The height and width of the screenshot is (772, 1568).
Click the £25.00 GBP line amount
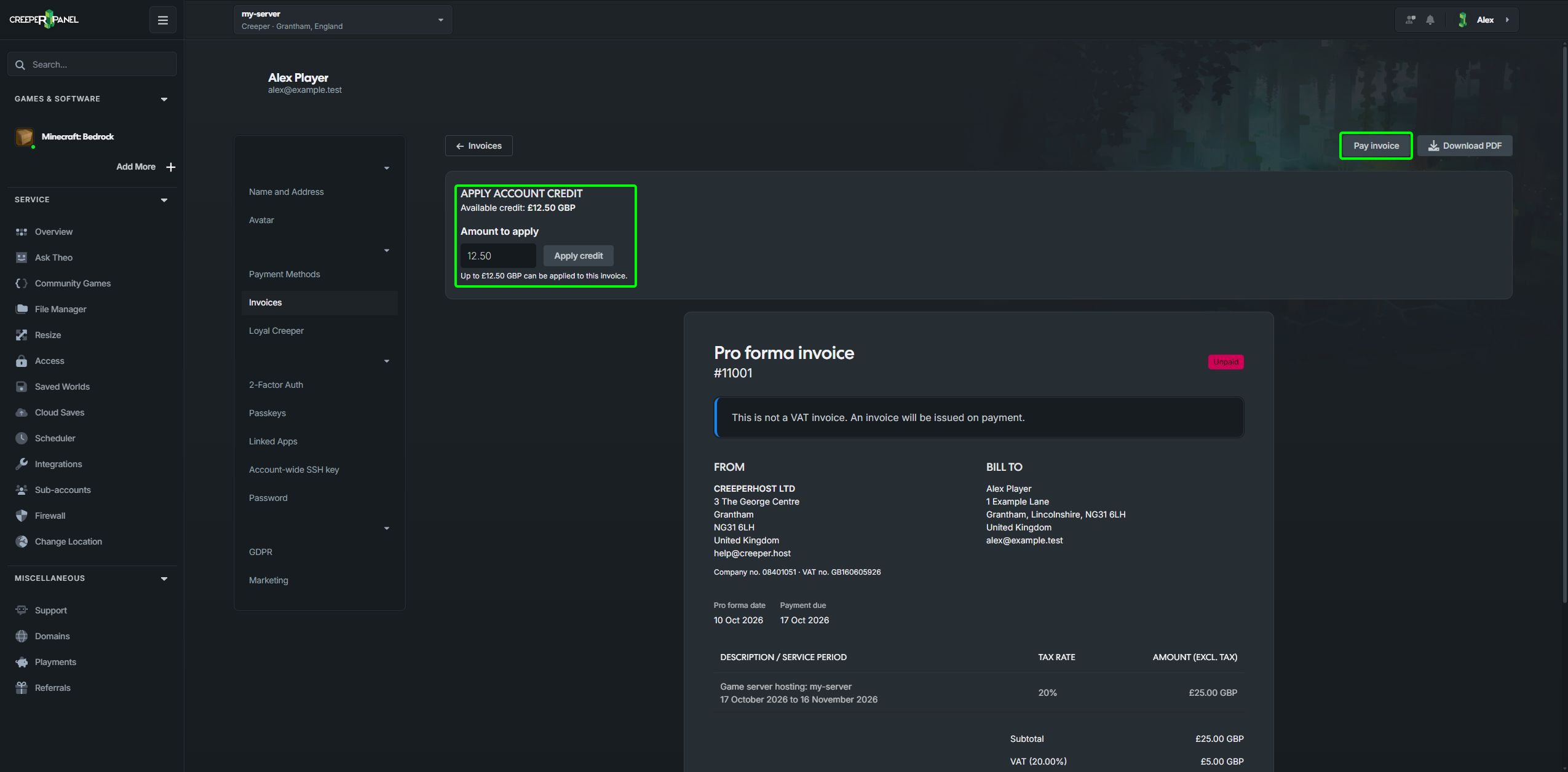[1213, 693]
